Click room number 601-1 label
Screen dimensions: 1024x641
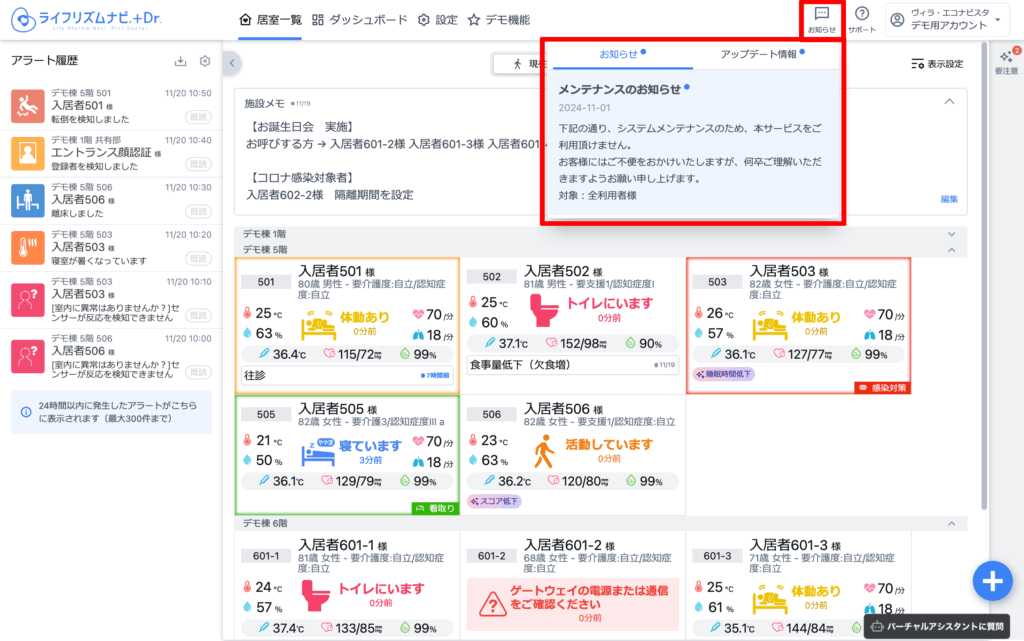point(266,555)
